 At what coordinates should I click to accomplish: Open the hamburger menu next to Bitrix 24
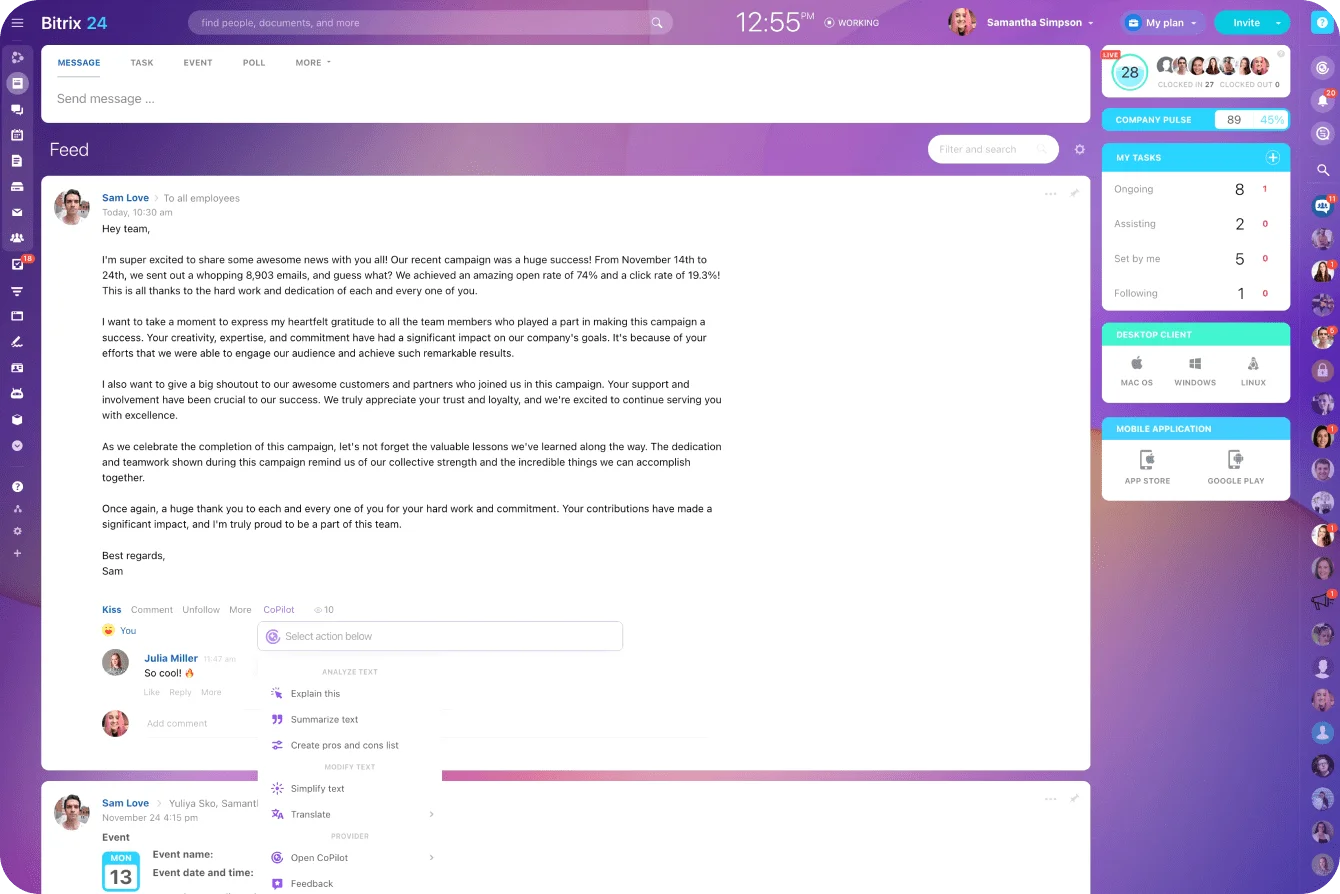click(17, 23)
